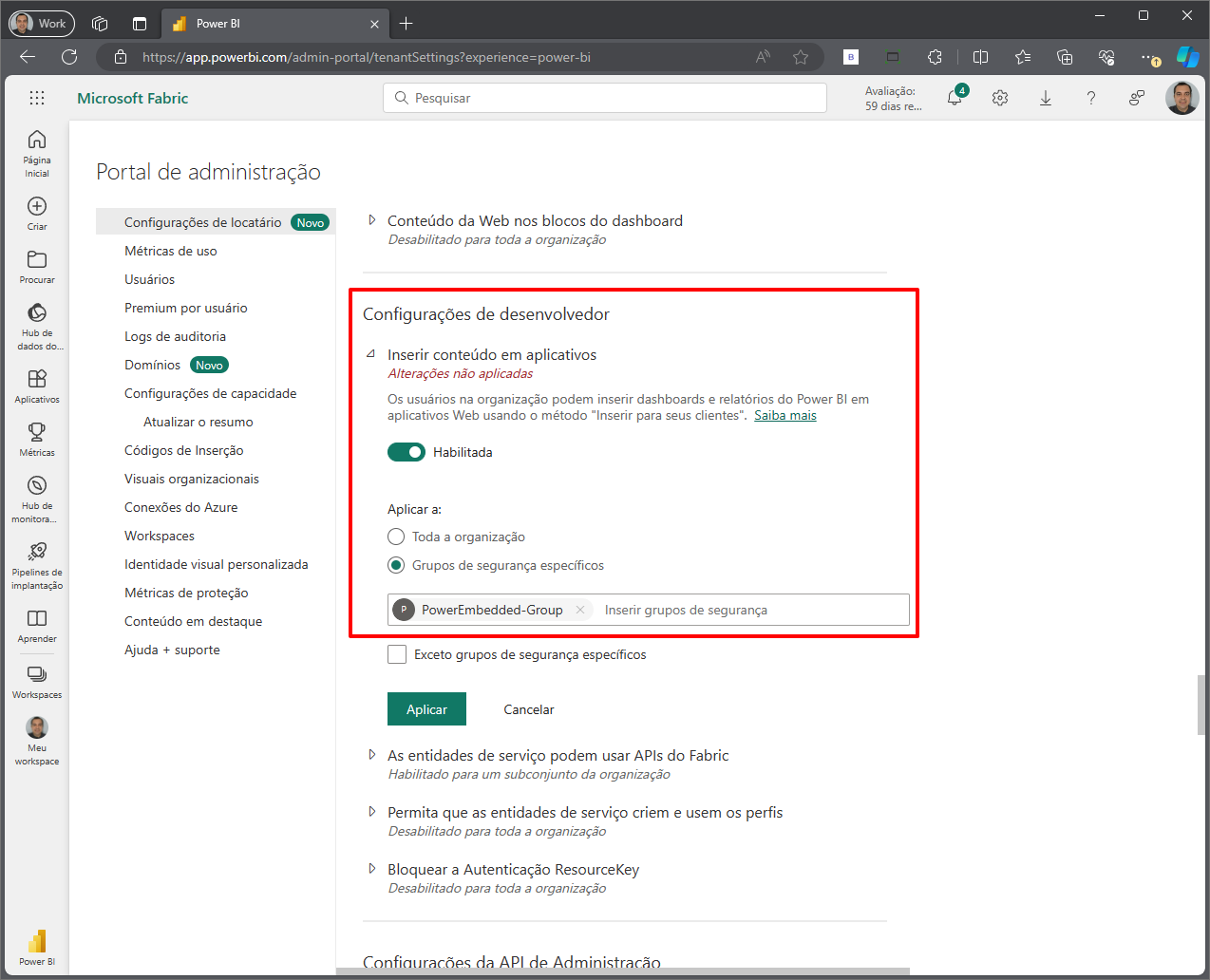Check Exceto grupos de segurança específicos

click(x=397, y=654)
